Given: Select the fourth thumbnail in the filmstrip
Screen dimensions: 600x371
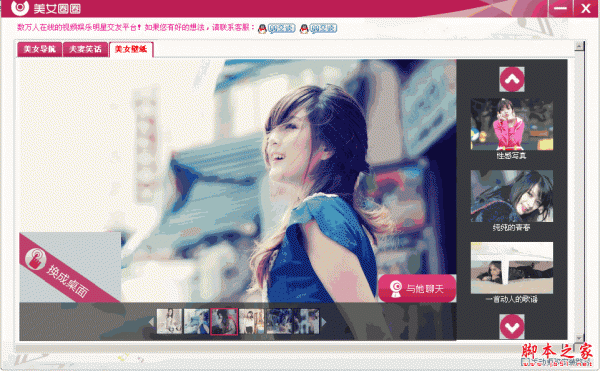Looking at the screenshot, I should pyautogui.click(x=251, y=321).
